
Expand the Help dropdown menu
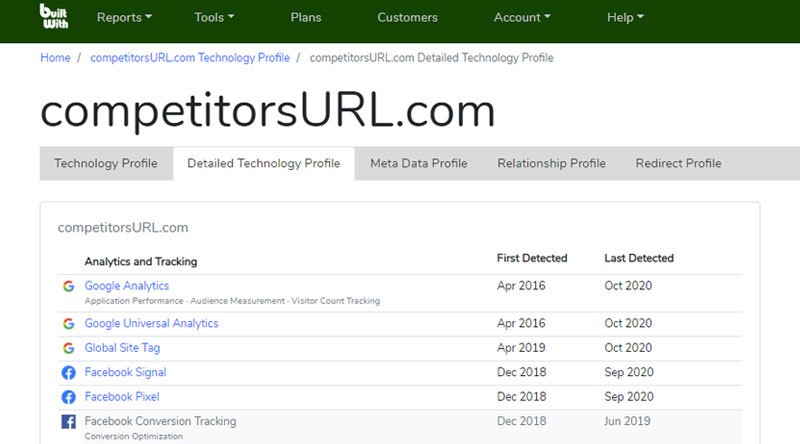625,17
